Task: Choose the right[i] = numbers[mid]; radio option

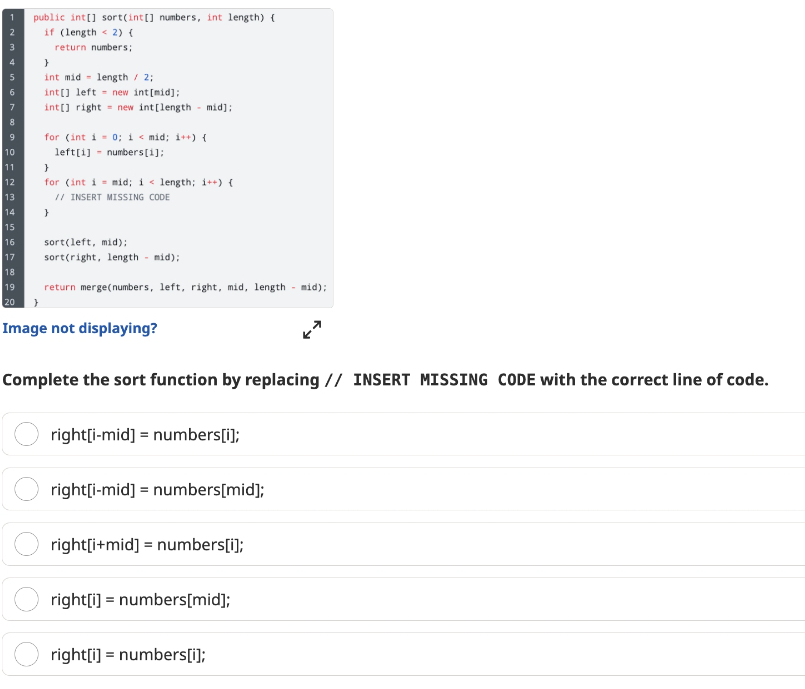Action: (x=26, y=599)
